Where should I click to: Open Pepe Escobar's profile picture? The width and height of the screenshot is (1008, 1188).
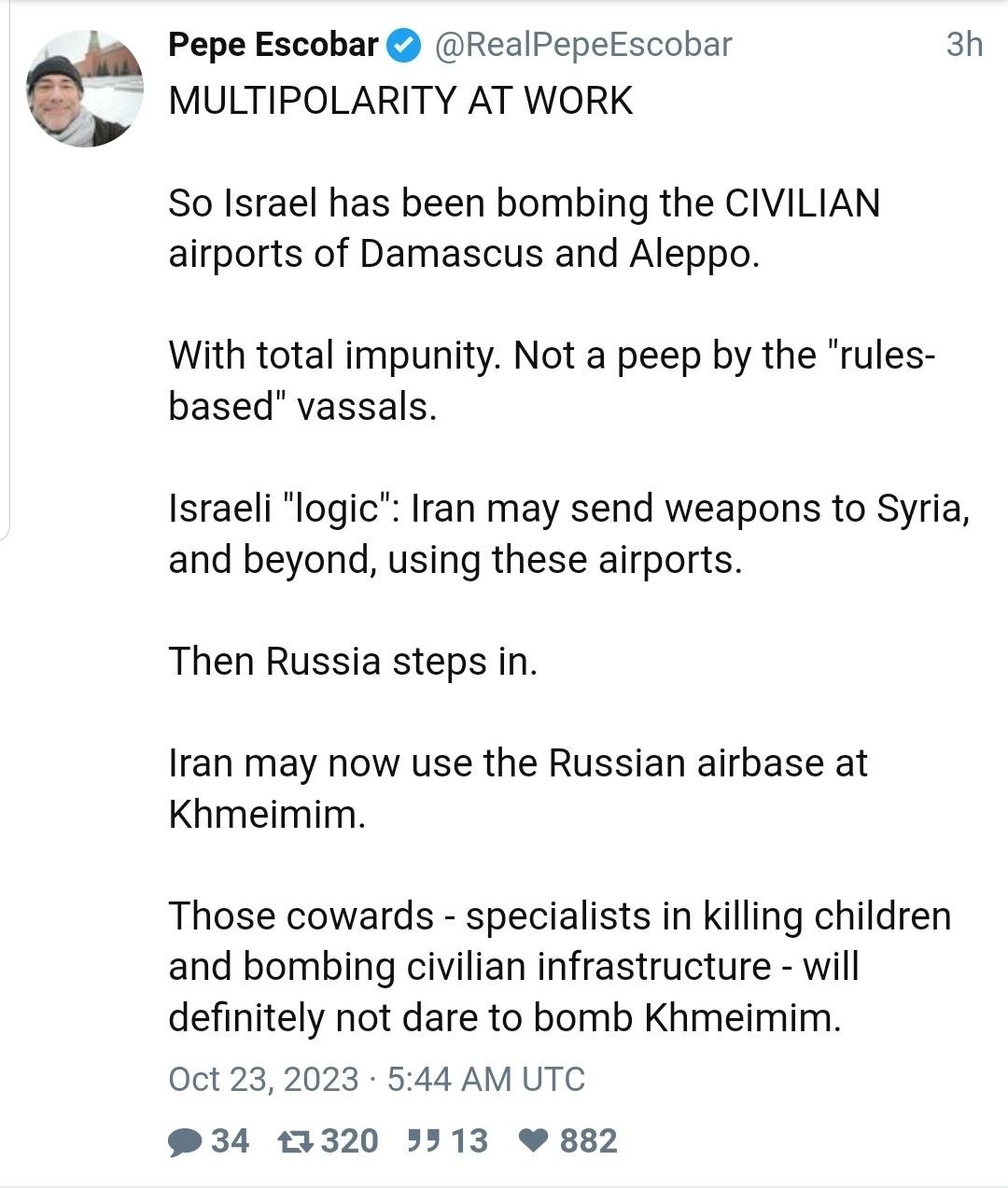pos(85,89)
